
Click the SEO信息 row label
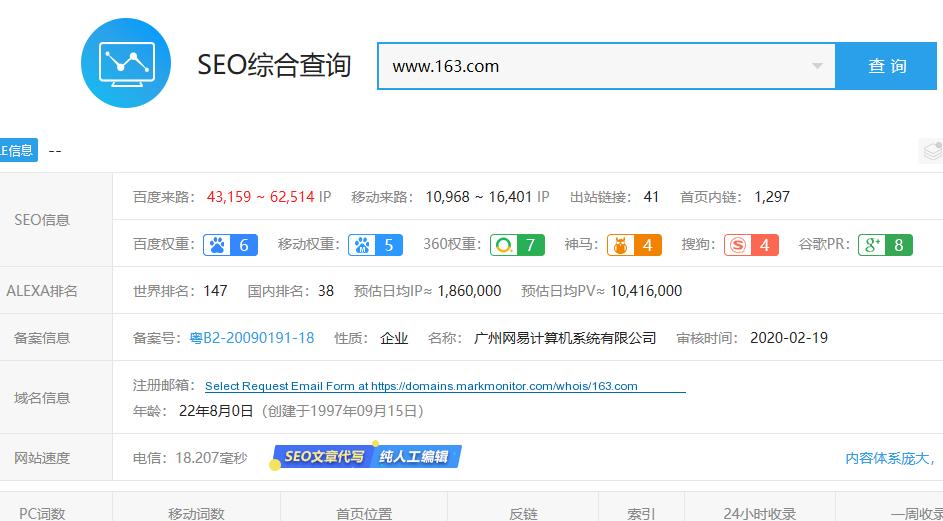click(x=42, y=220)
